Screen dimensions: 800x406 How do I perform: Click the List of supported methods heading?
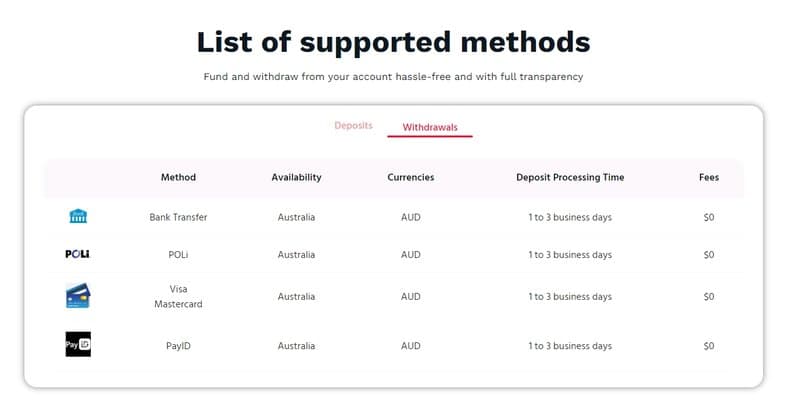(393, 42)
